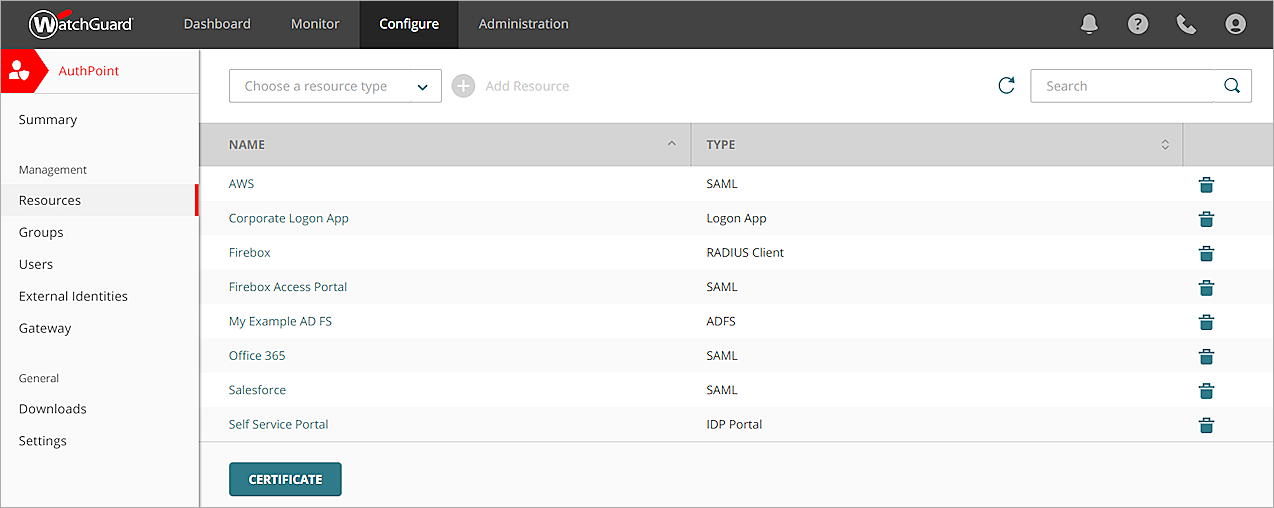The height and width of the screenshot is (508, 1274).
Task: Go to Users in the sidebar
Action: tap(36, 264)
